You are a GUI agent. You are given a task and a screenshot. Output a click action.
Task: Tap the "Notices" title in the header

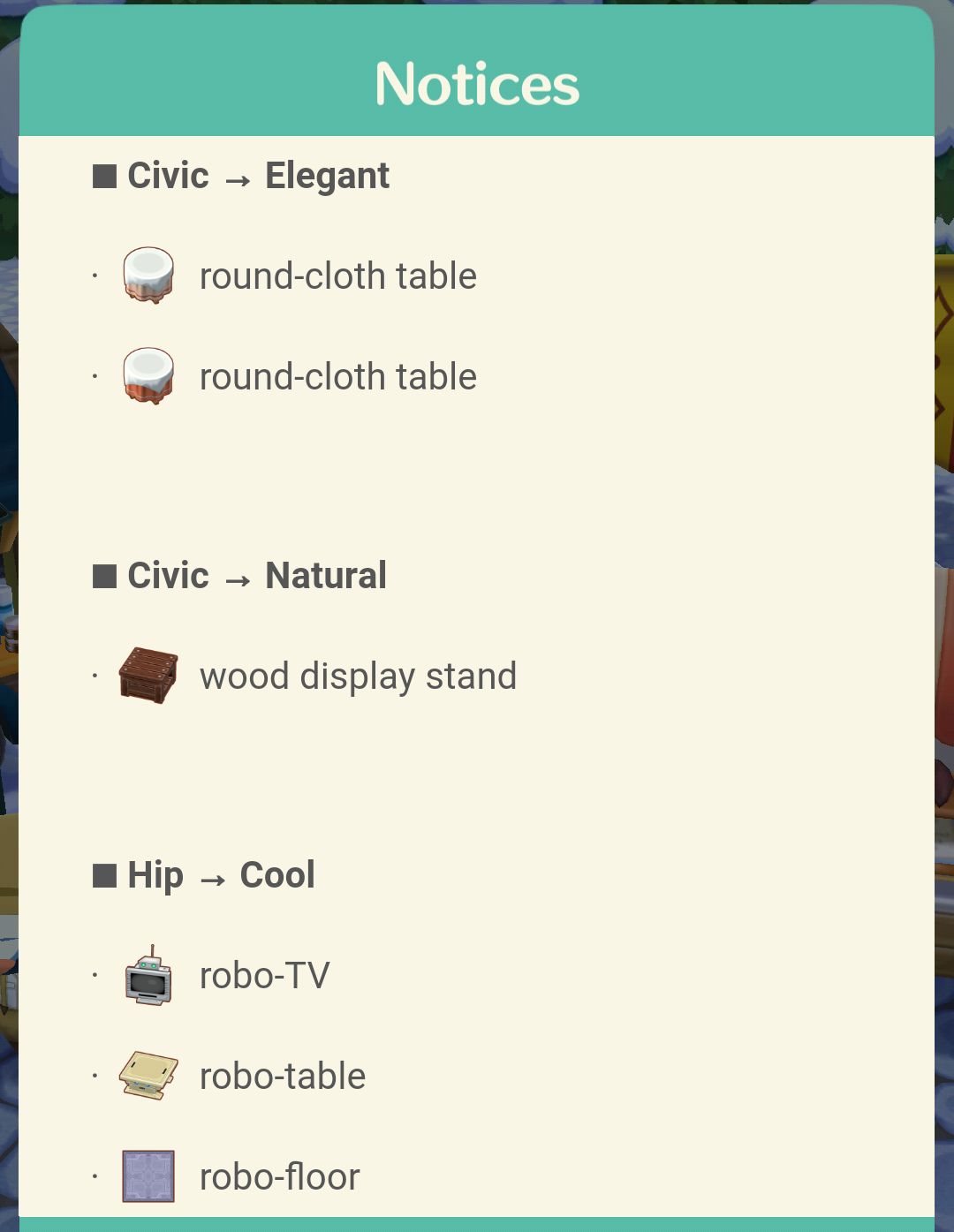click(477, 84)
